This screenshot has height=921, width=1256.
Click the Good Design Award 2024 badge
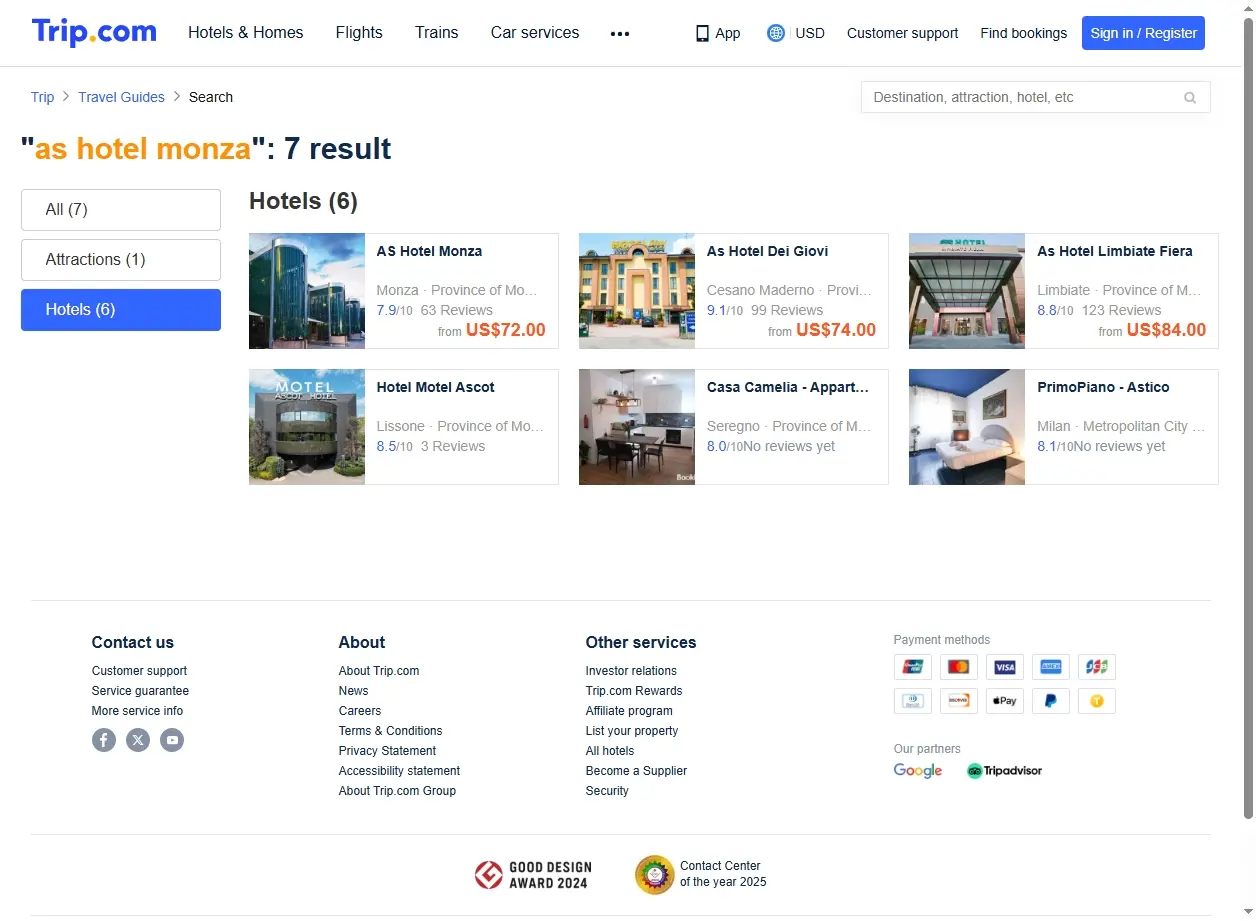533,875
